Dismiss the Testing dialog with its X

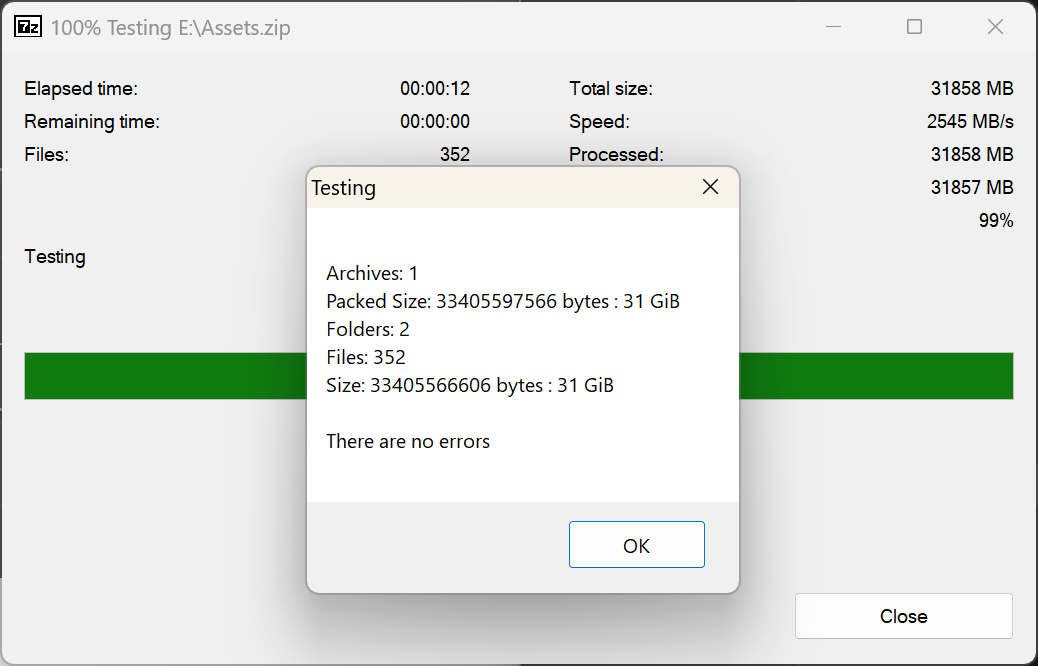point(710,187)
